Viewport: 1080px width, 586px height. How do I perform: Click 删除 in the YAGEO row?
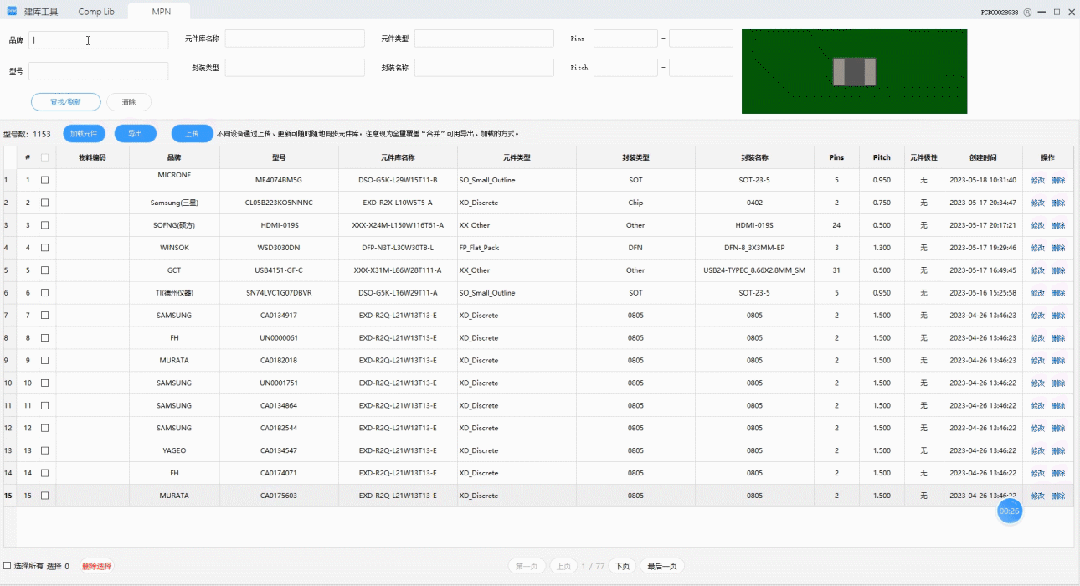click(x=1058, y=450)
